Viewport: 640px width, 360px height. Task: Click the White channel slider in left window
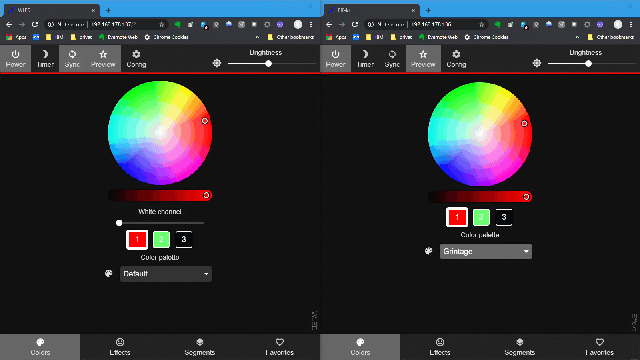[x=160, y=223]
